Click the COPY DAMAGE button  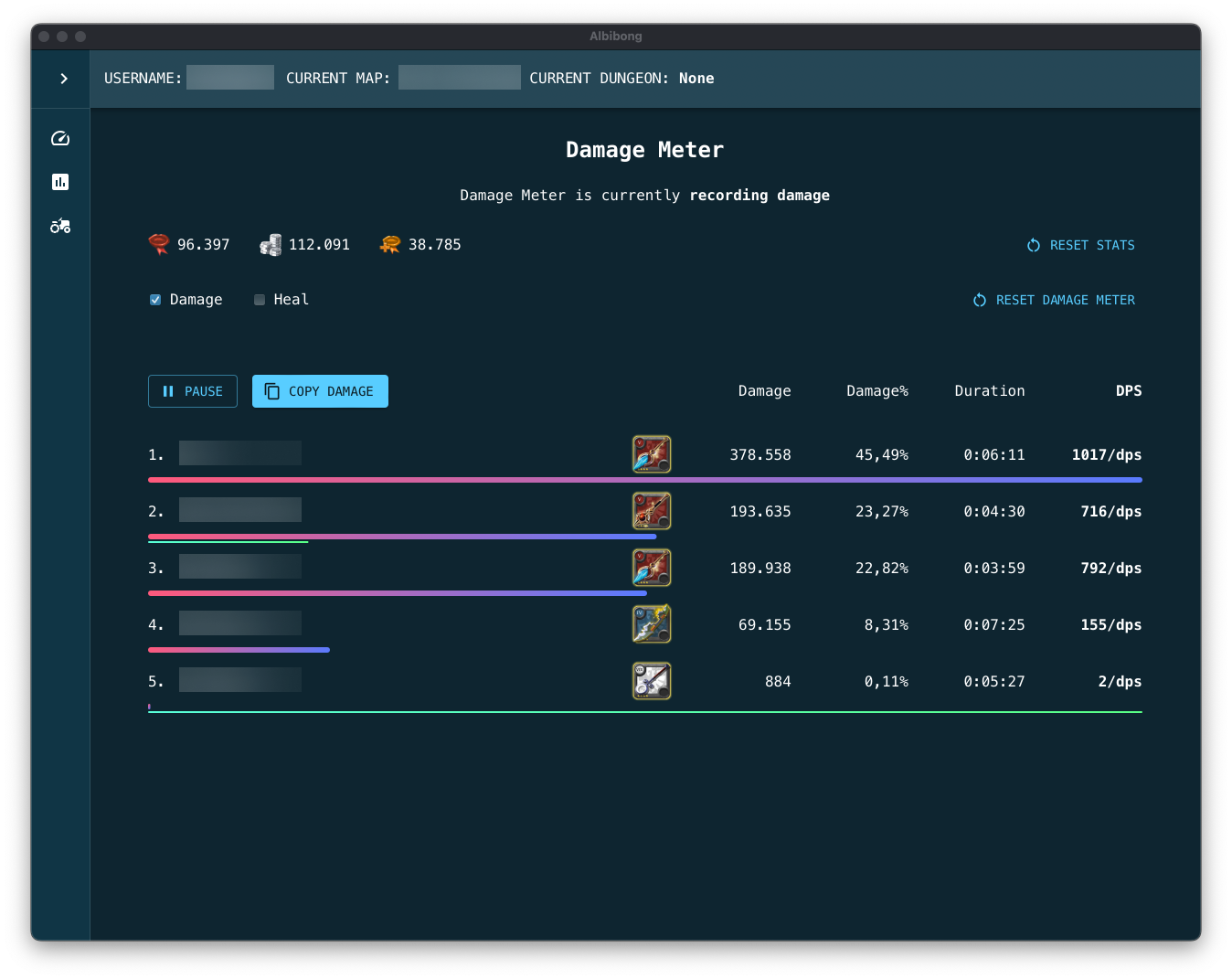click(320, 391)
